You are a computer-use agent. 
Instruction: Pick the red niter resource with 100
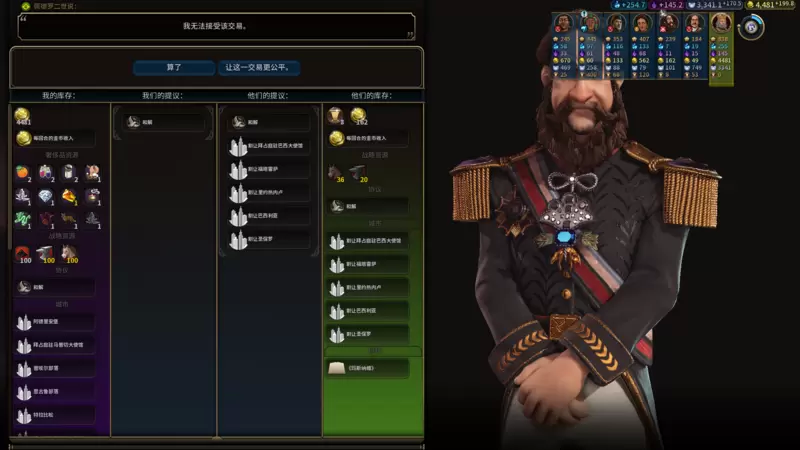click(x=22, y=254)
